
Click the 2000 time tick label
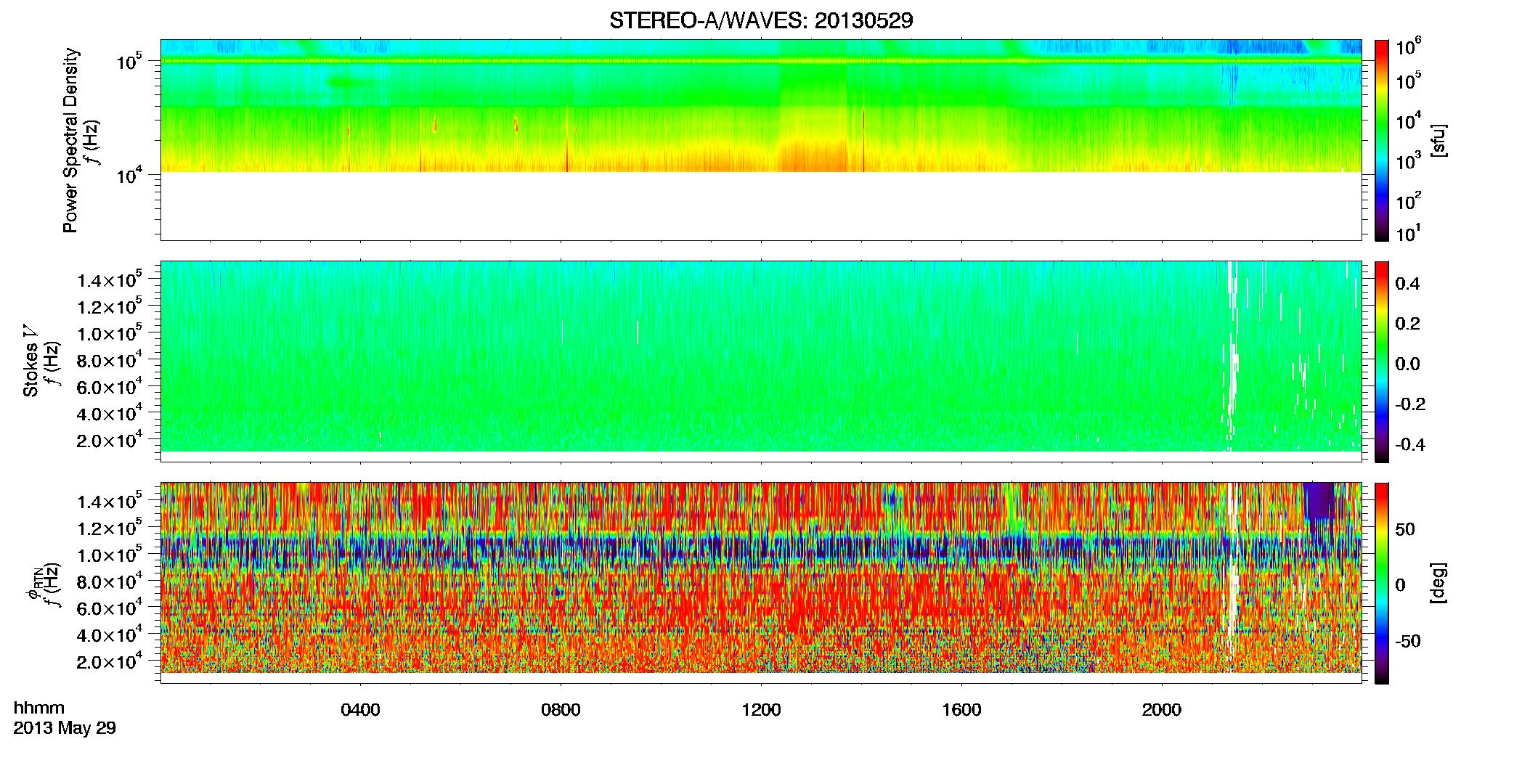(x=1162, y=710)
